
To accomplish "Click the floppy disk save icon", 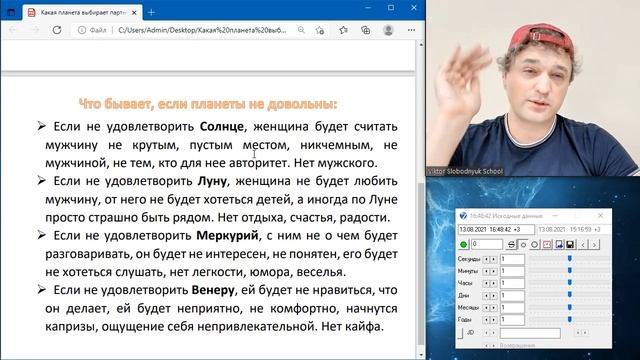I will [570, 244].
